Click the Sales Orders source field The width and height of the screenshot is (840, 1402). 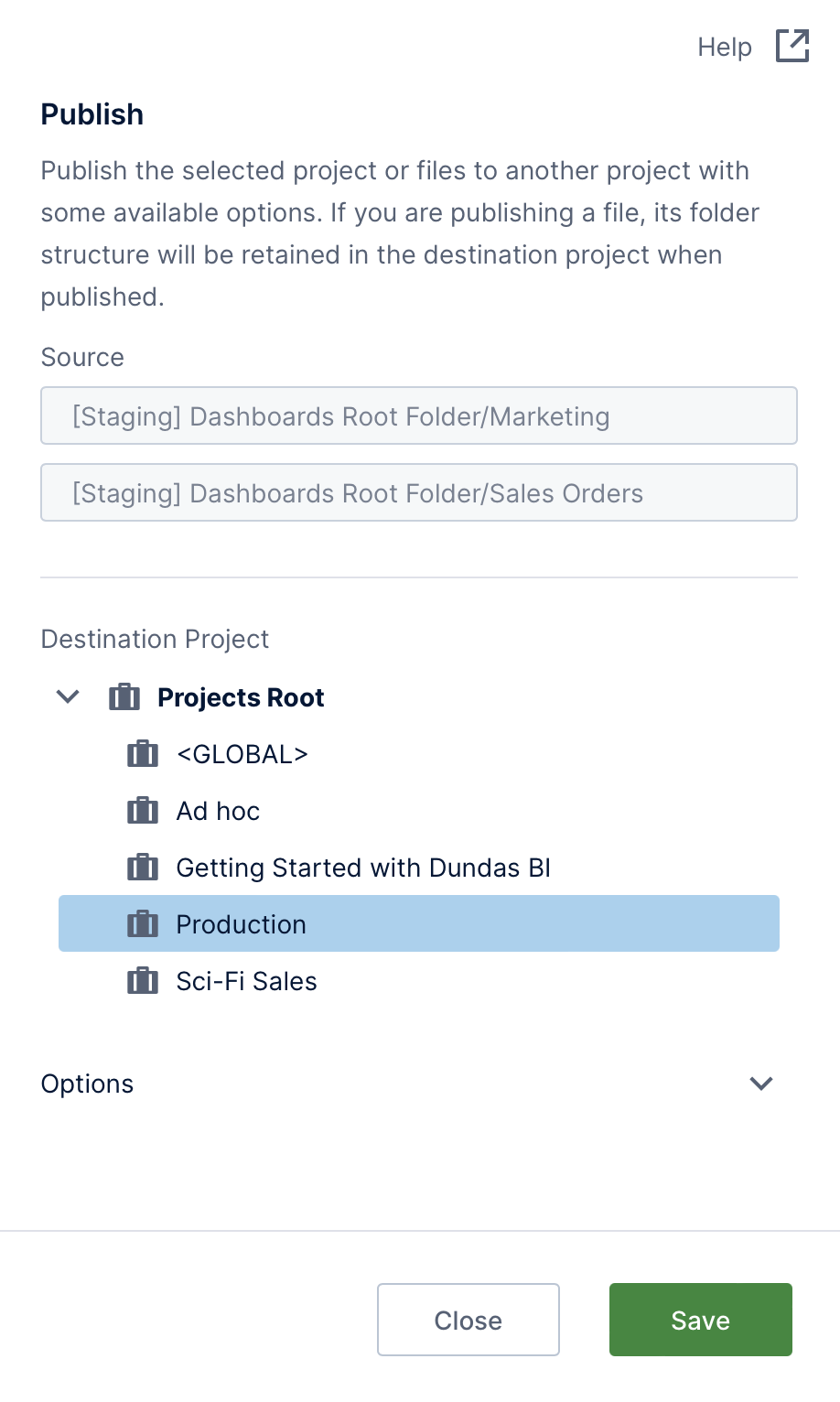(x=418, y=492)
